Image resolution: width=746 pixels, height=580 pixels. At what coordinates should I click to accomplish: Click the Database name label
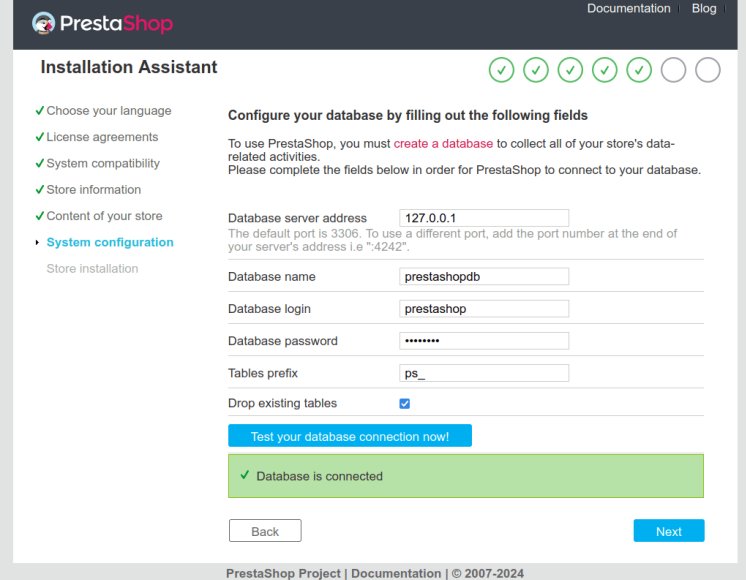click(x=272, y=276)
